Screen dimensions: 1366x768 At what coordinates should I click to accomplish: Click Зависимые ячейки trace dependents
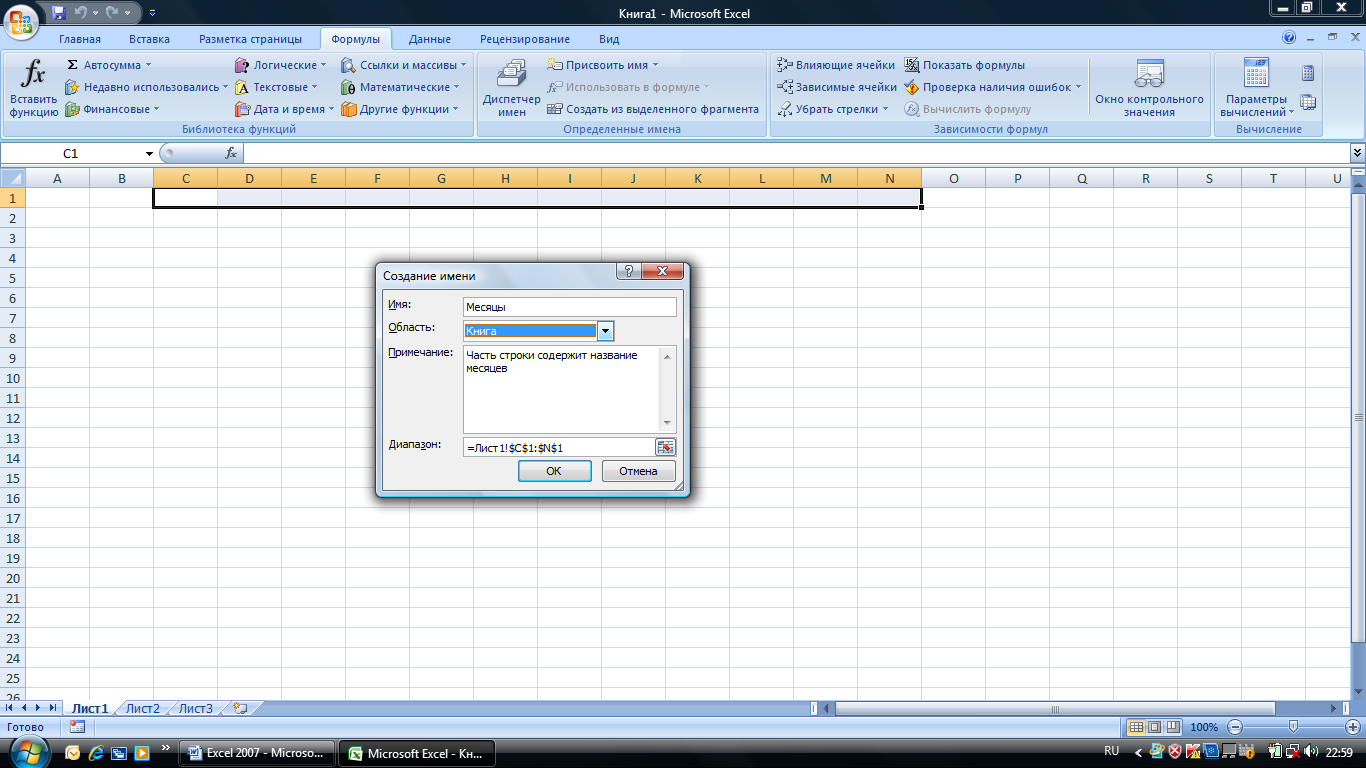point(838,87)
